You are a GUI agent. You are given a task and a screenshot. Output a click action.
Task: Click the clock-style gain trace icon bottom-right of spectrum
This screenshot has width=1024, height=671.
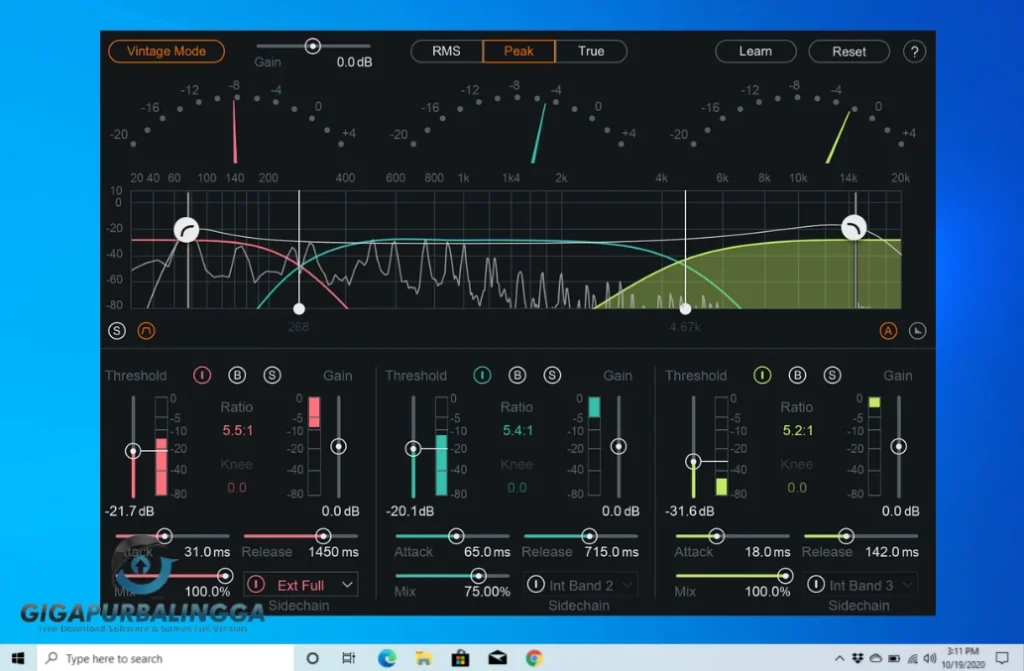click(x=917, y=330)
